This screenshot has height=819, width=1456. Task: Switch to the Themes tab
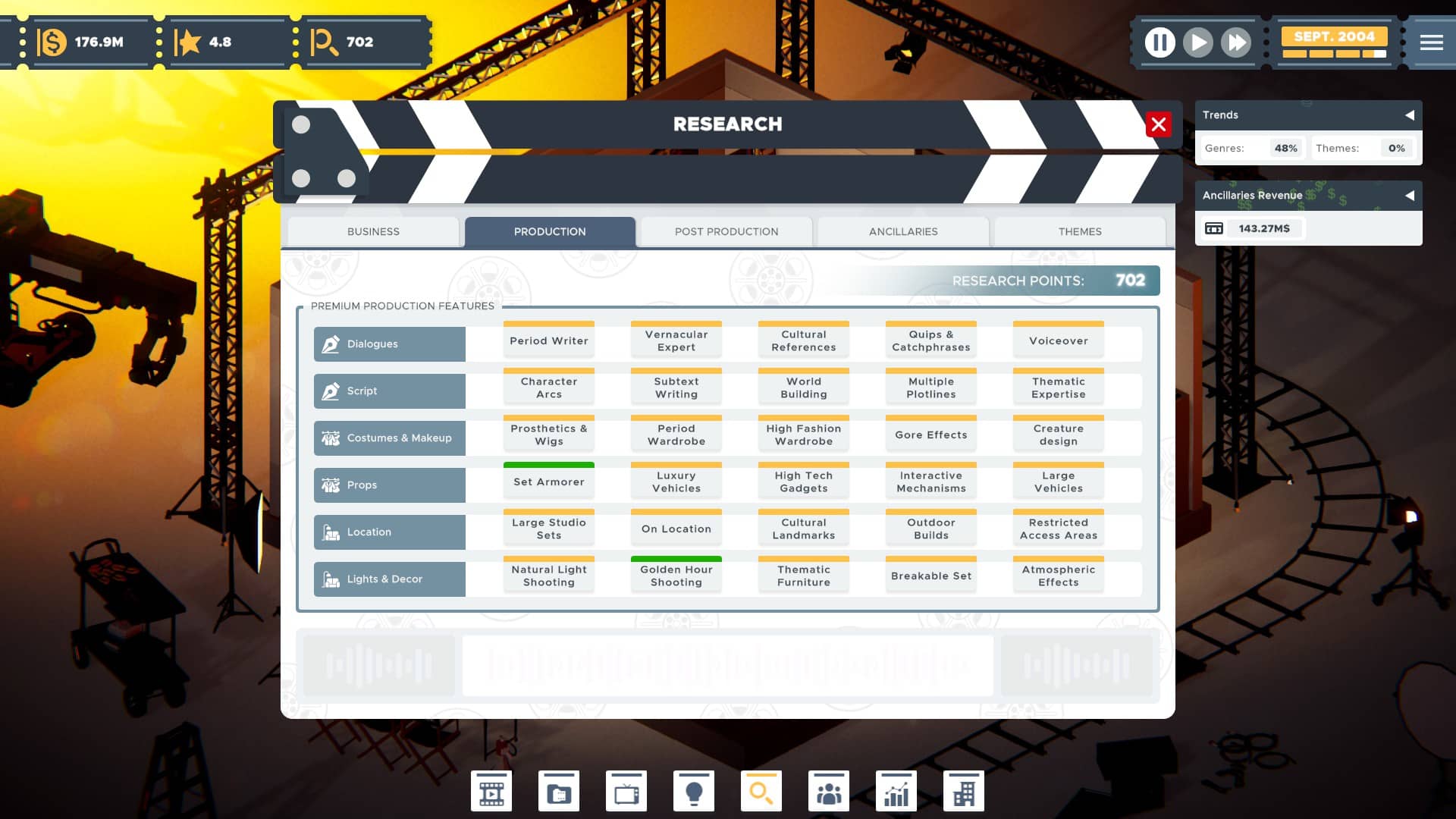coord(1080,231)
